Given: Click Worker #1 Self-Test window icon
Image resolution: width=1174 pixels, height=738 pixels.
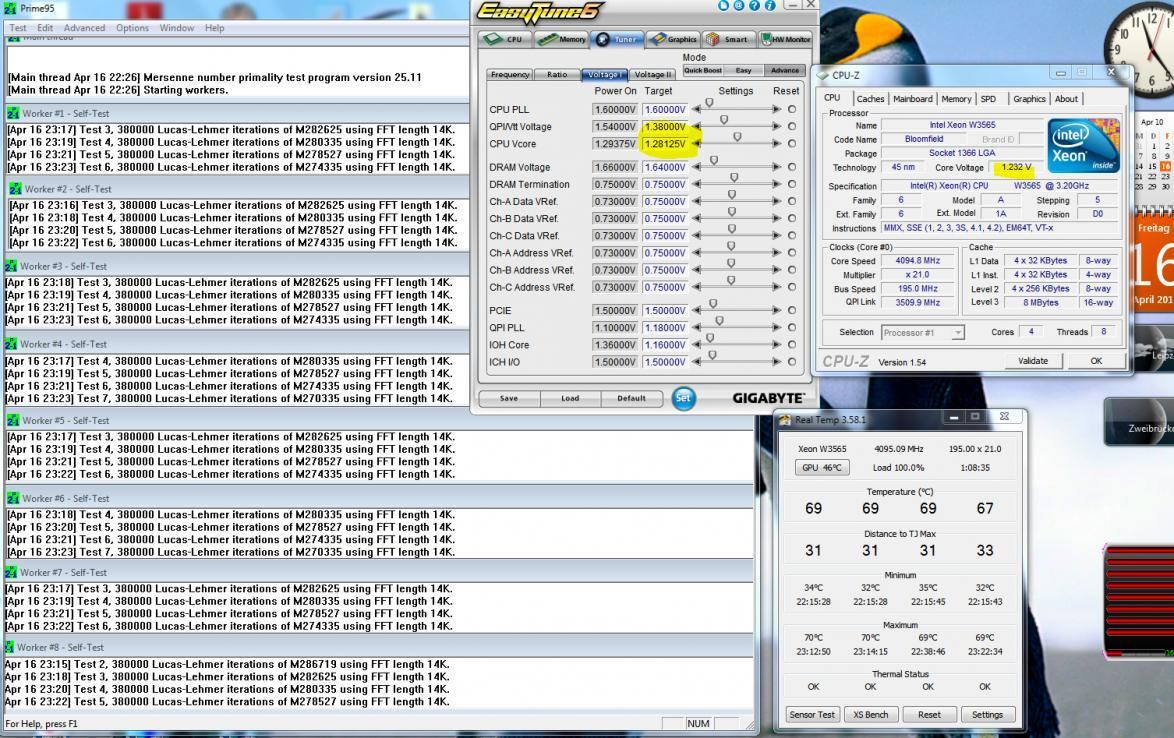Looking at the screenshot, I should (13, 113).
